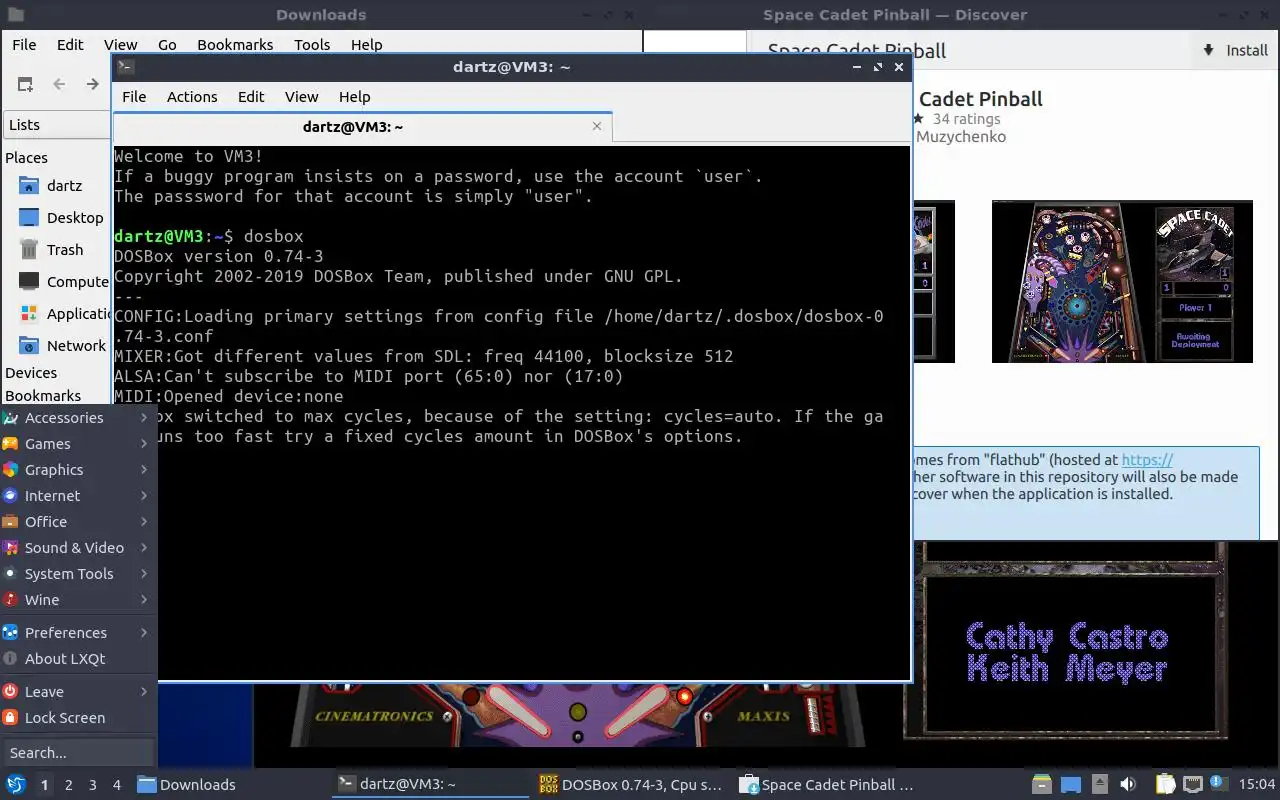Open terminal Actions menu

pos(192,97)
